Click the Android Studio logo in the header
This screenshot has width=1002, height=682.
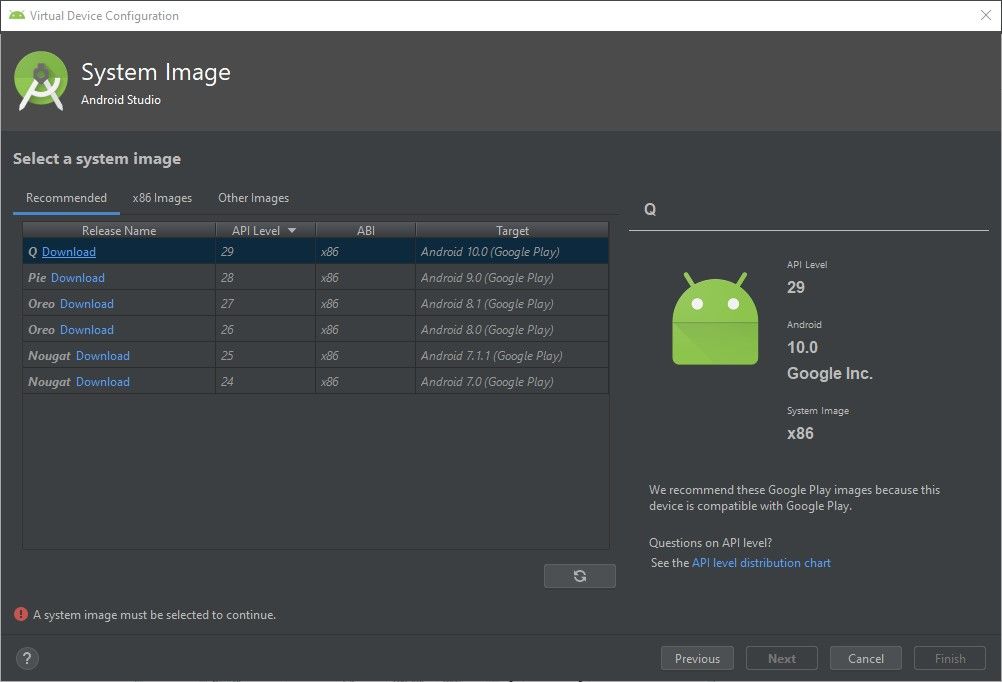pos(40,80)
